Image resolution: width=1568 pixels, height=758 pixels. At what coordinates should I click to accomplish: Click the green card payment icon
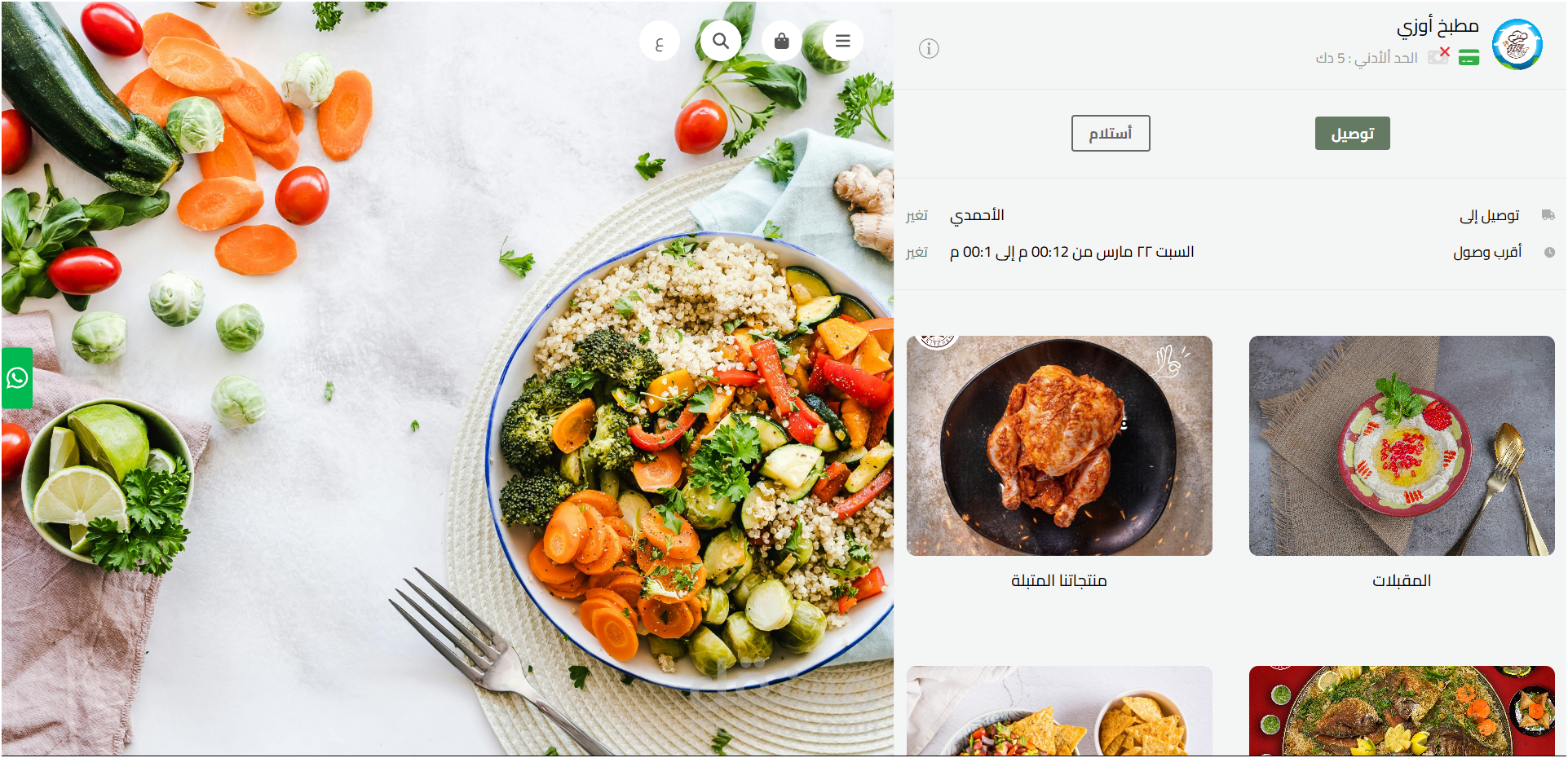1469,58
